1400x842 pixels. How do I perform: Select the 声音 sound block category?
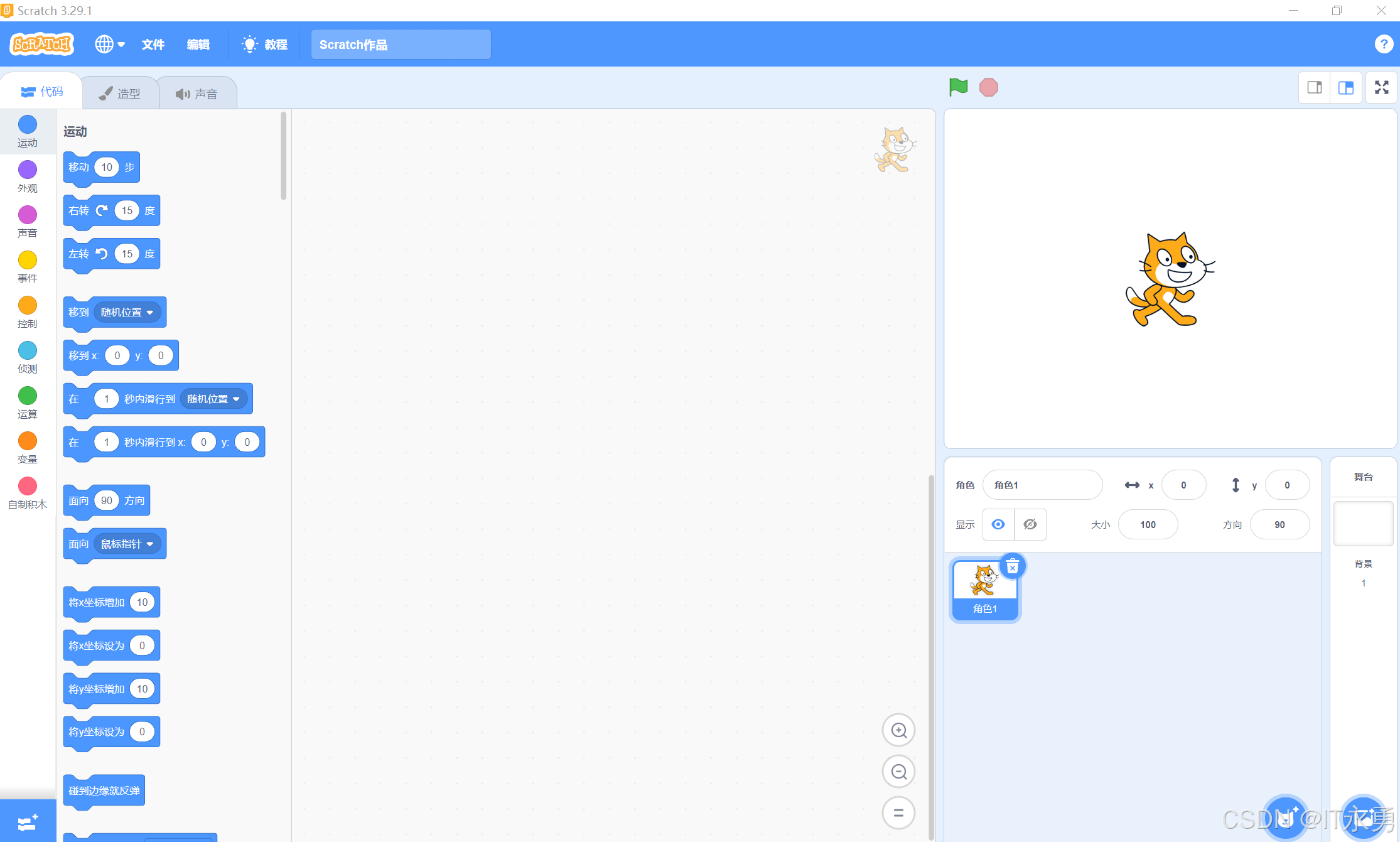point(28,222)
